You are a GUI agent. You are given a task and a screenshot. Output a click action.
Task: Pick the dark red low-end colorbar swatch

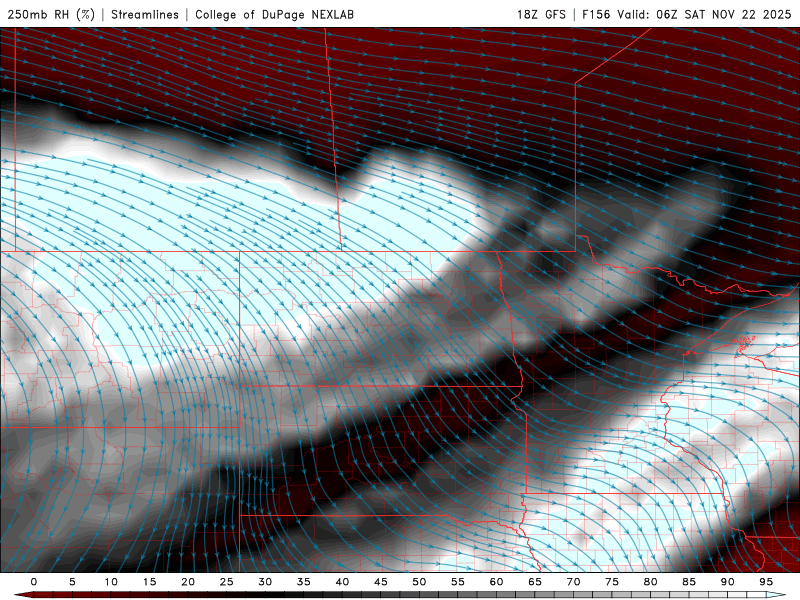26,595
